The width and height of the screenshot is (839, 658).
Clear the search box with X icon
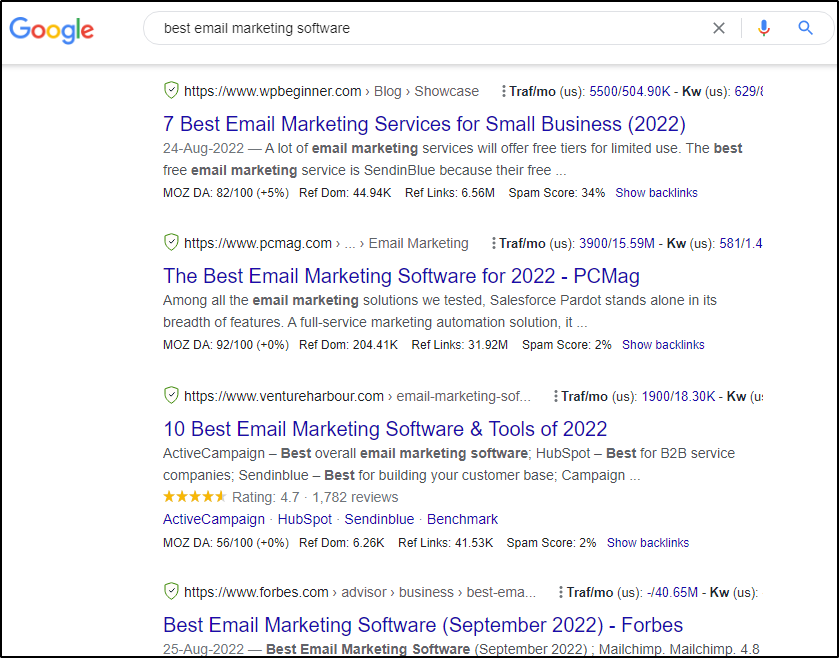pyautogui.click(x=718, y=28)
